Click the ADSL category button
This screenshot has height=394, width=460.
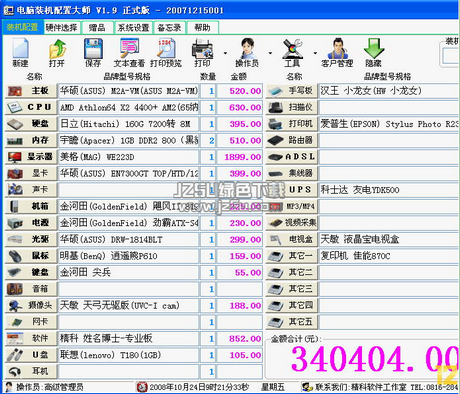tap(292, 157)
